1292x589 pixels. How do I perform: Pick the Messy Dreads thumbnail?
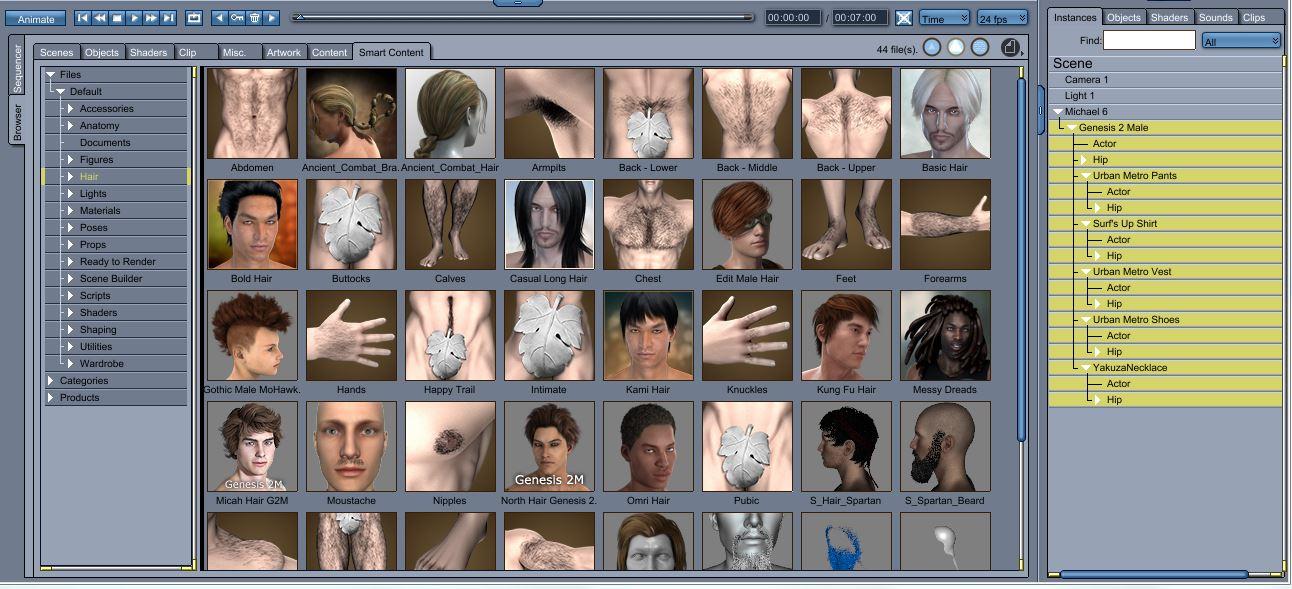coord(945,336)
